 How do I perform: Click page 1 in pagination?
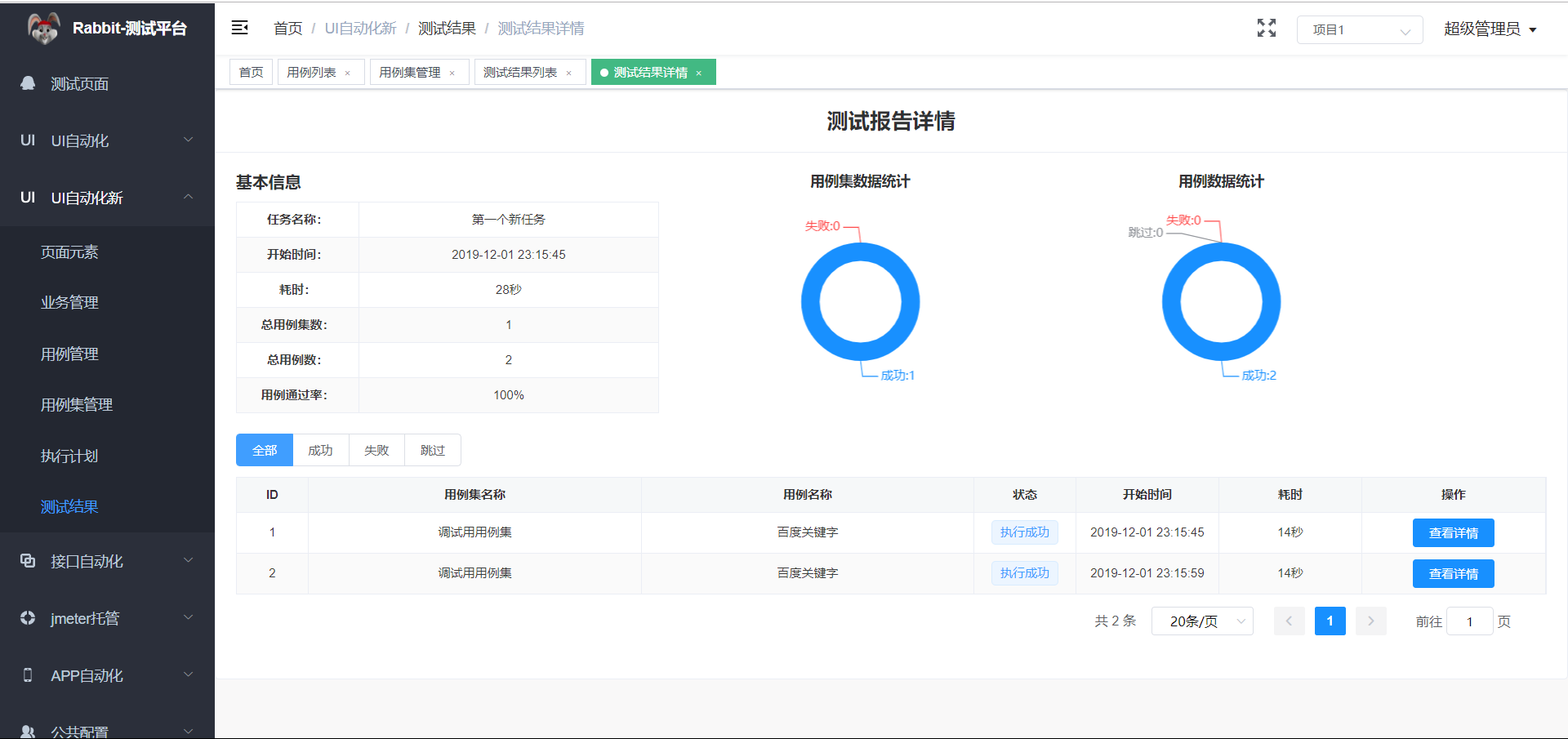coord(1330,621)
